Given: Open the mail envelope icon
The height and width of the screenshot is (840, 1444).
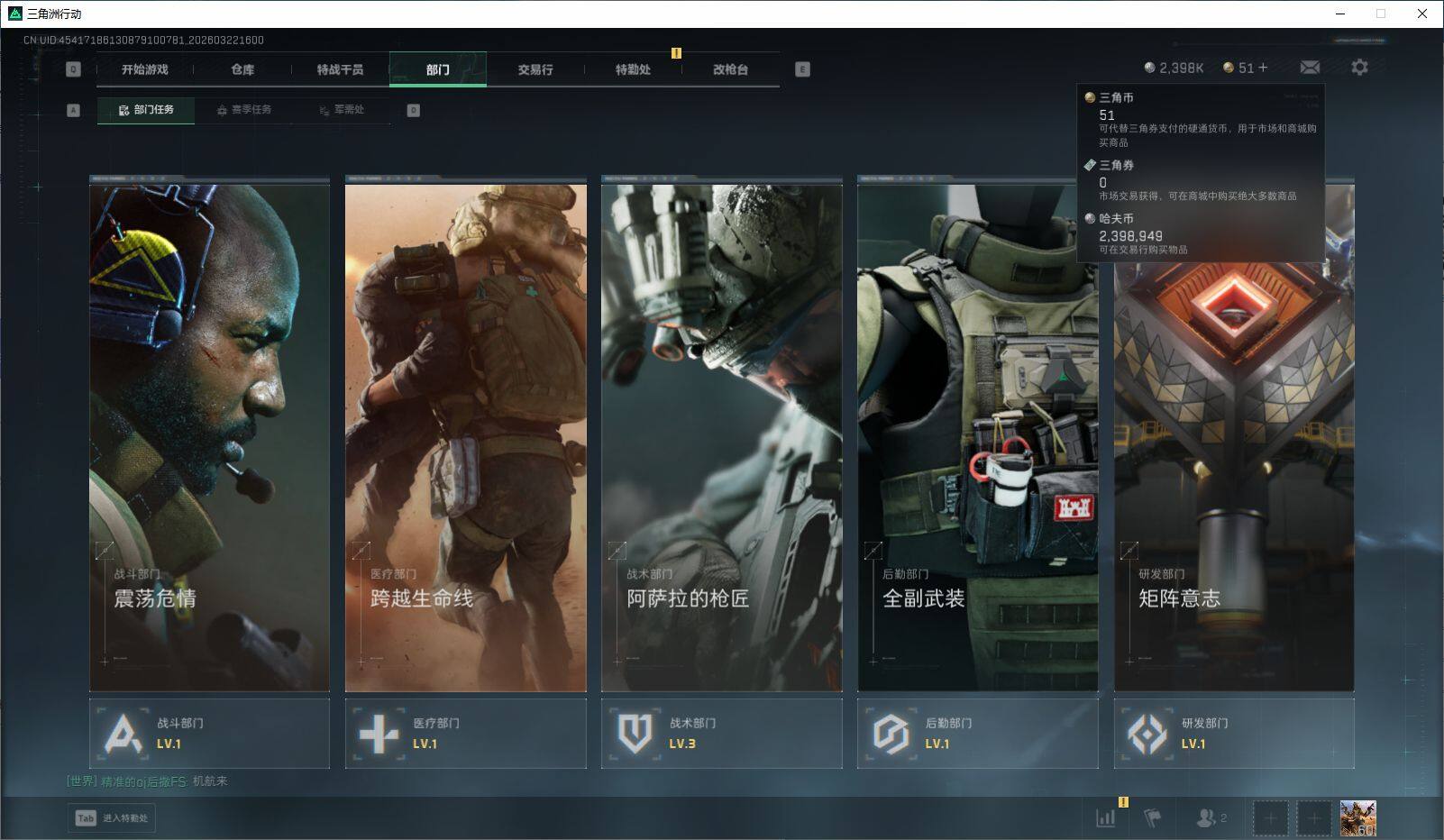Looking at the screenshot, I should (1310, 68).
